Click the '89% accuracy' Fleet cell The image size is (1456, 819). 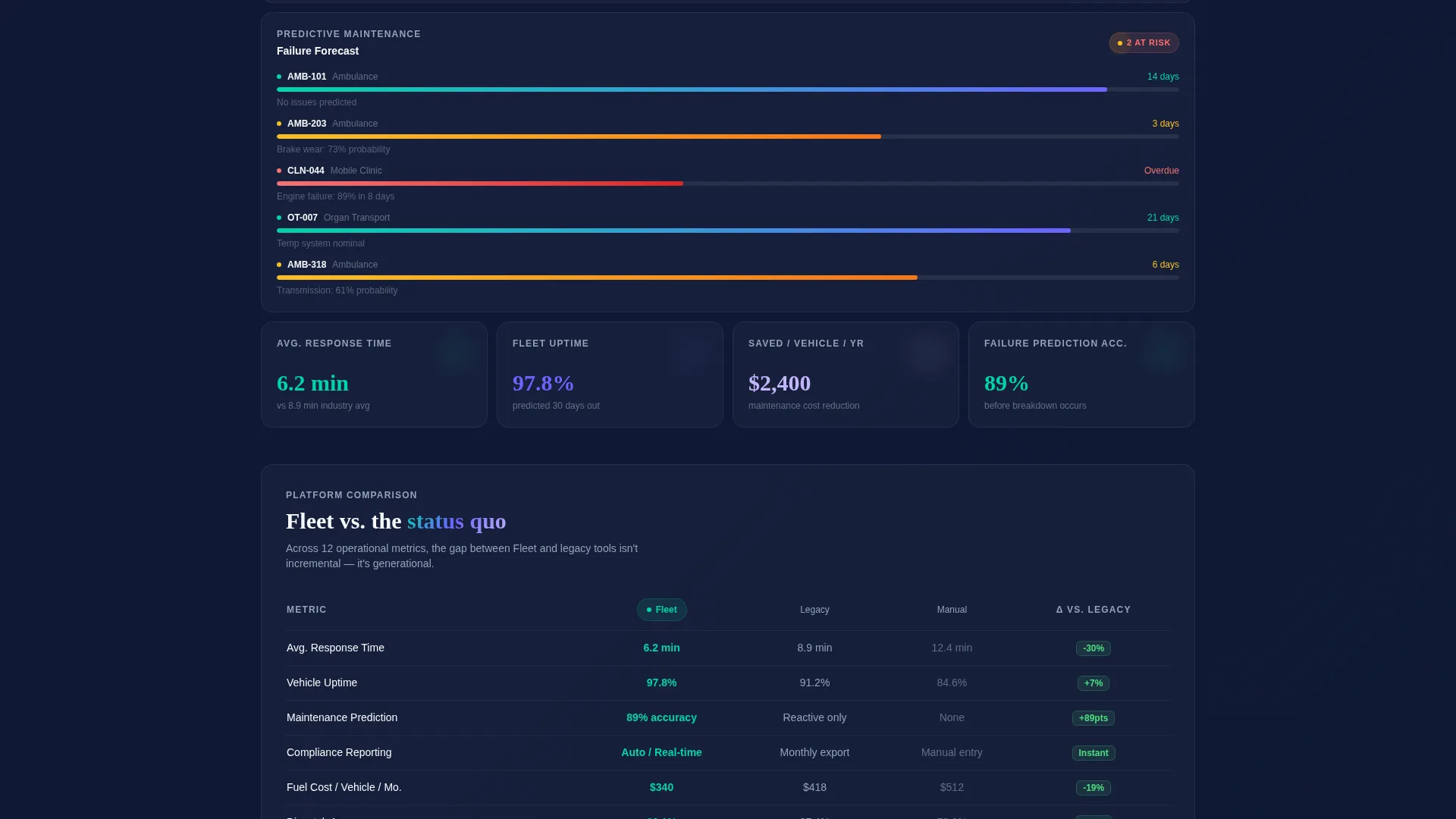(x=661, y=717)
